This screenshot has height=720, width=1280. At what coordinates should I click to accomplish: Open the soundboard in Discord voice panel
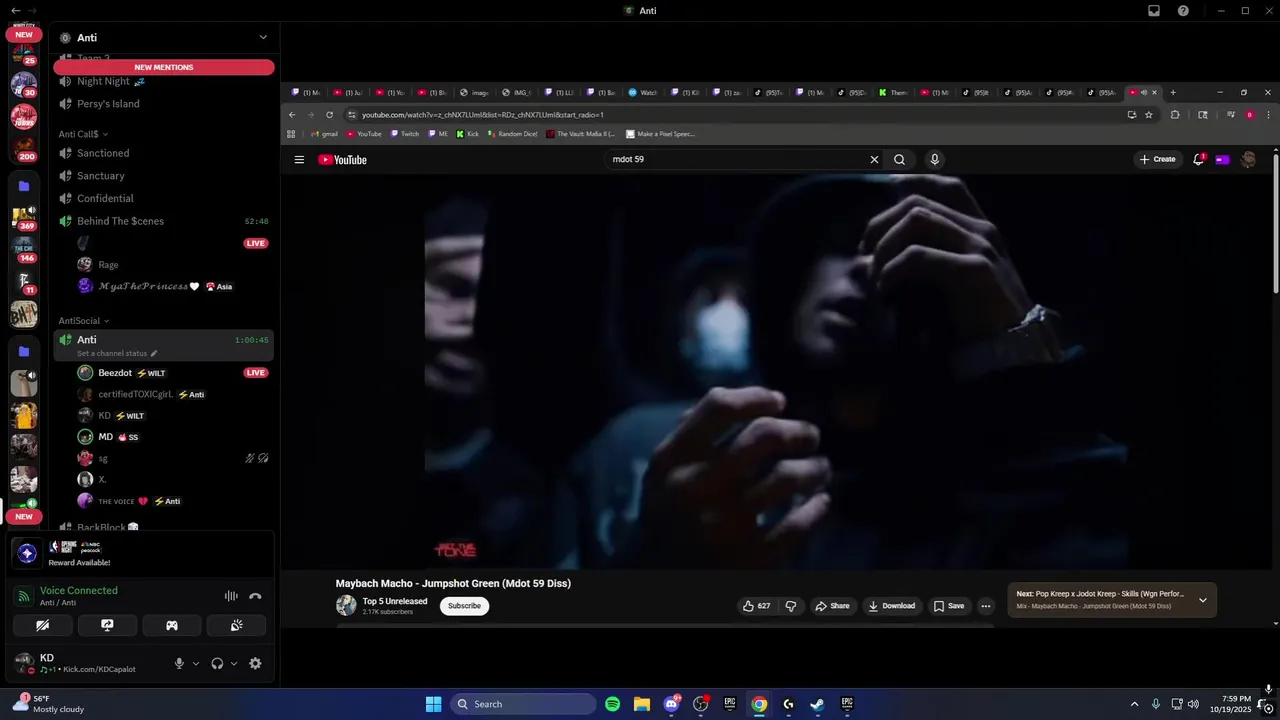[236, 625]
